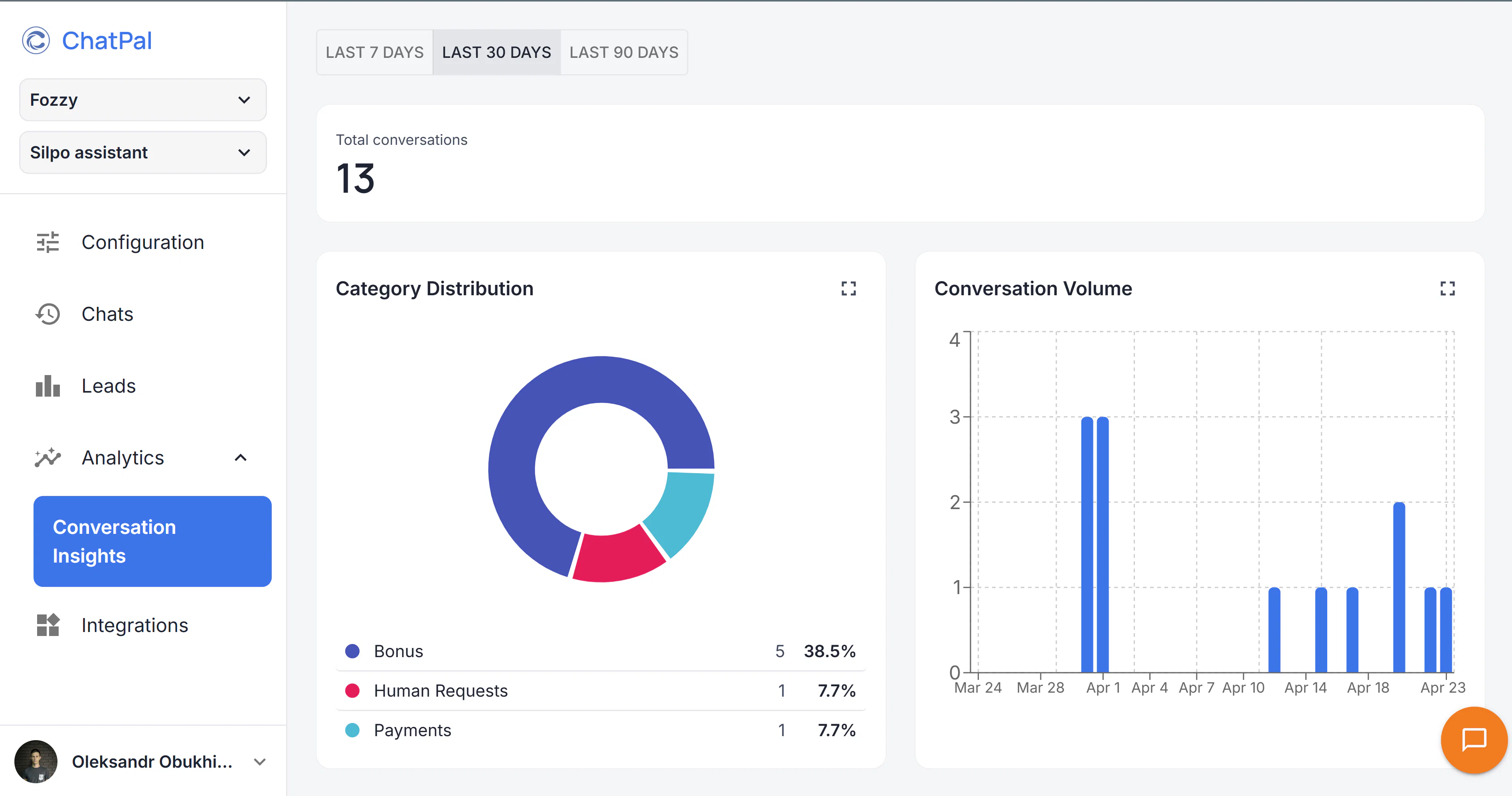Open the Configuration page
1512x796 pixels.
click(x=142, y=242)
